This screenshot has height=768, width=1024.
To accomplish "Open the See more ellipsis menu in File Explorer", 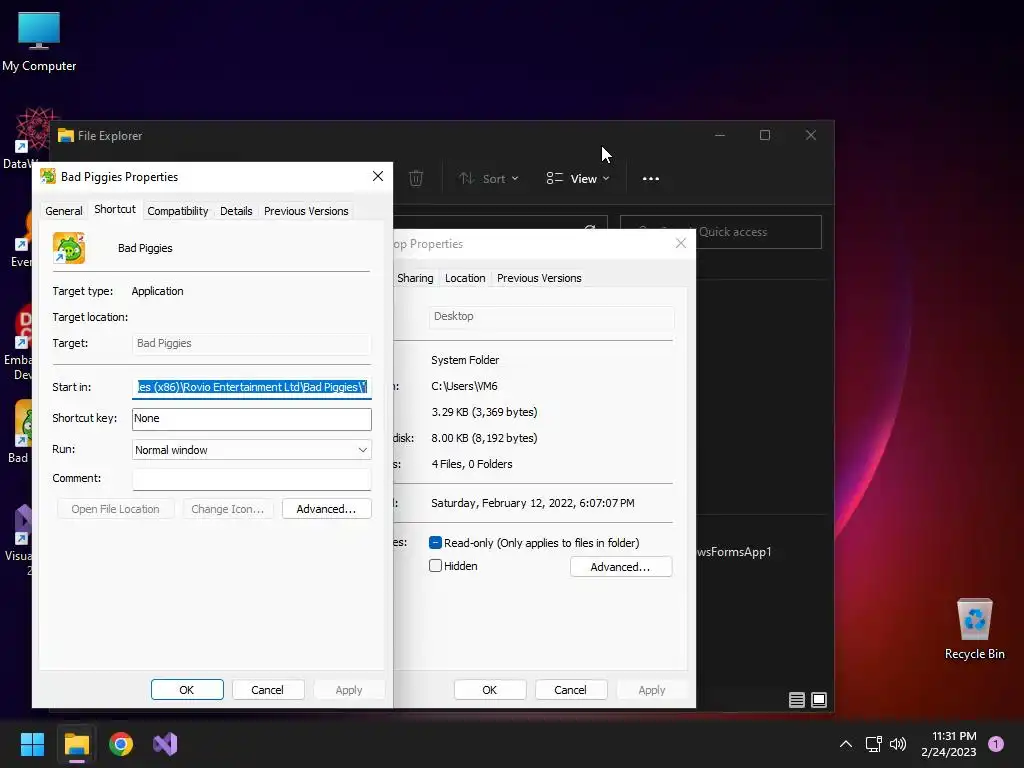I will 650,178.
